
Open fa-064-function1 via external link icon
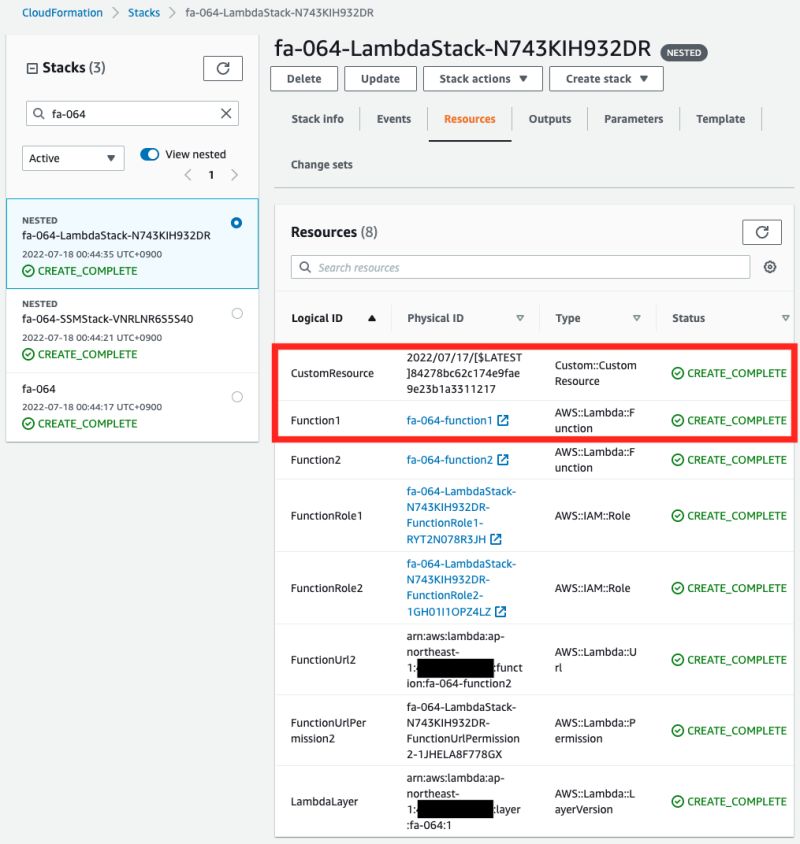pyautogui.click(x=502, y=420)
